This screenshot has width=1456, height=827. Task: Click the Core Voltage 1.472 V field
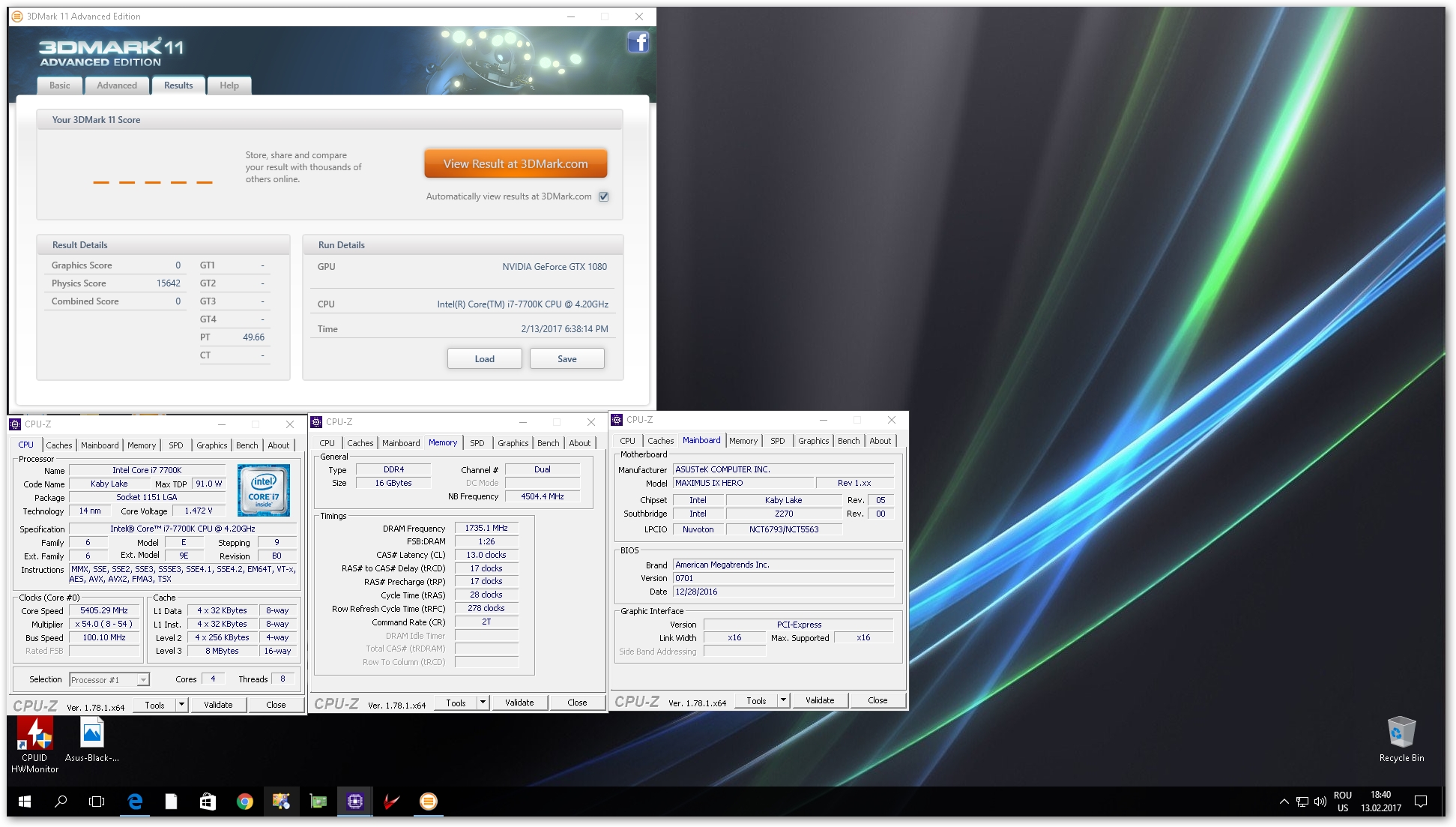click(x=199, y=511)
